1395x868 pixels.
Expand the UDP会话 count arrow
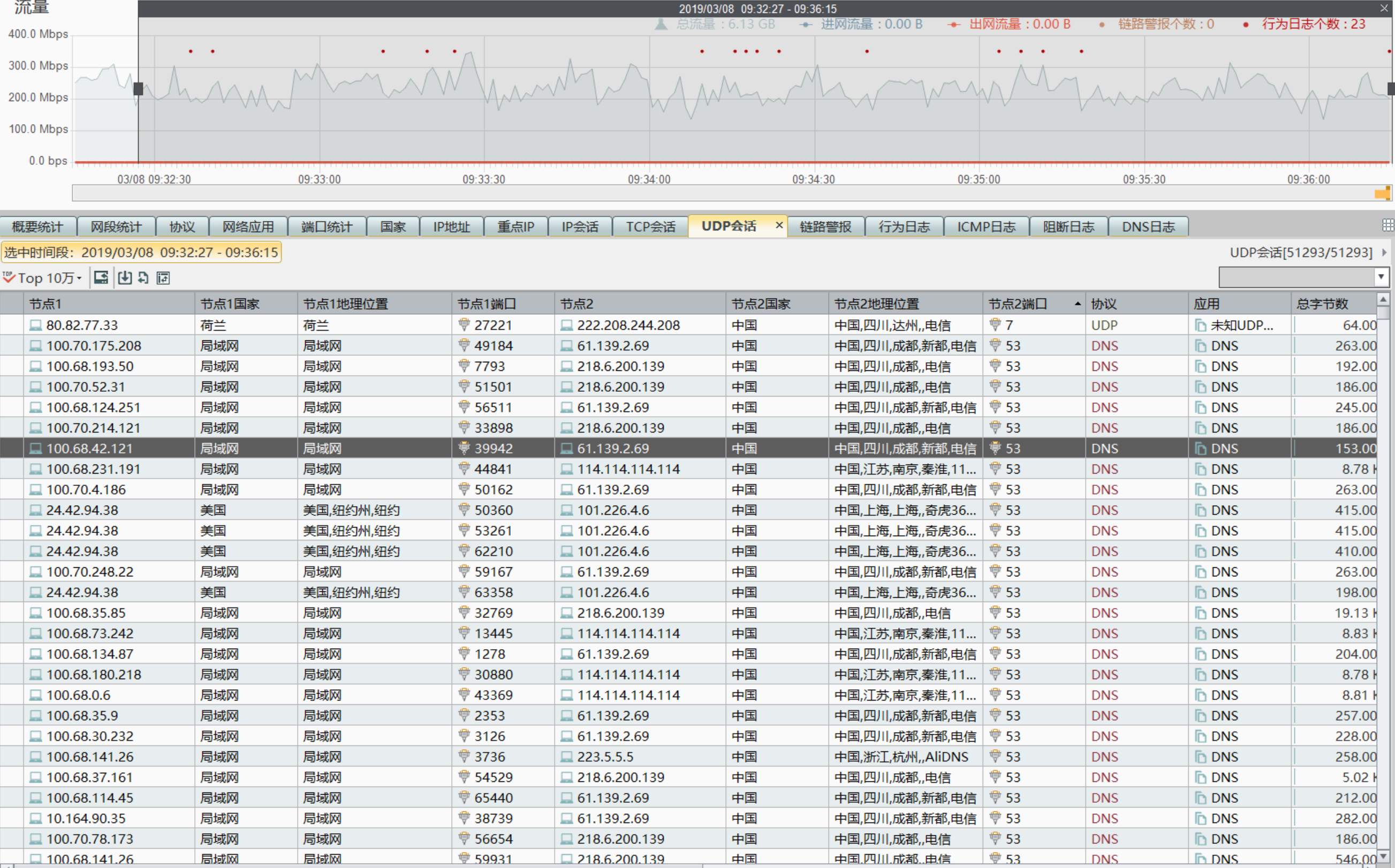tap(1384, 252)
